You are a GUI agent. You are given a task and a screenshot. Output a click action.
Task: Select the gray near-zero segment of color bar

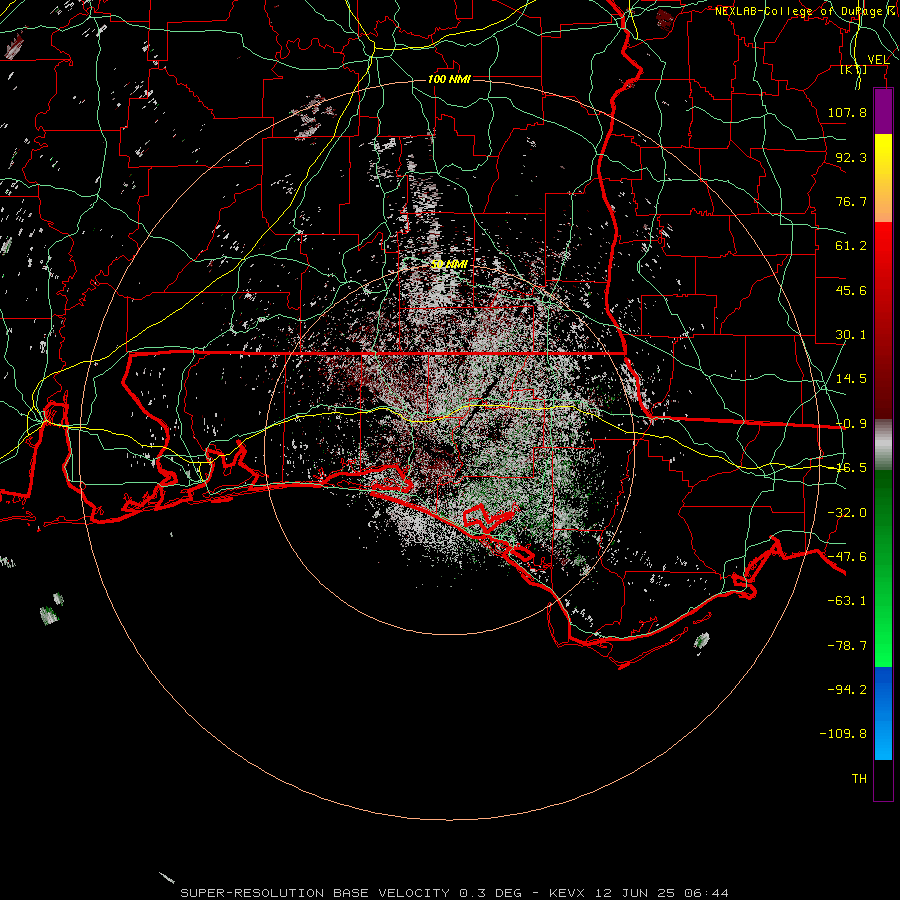click(883, 445)
